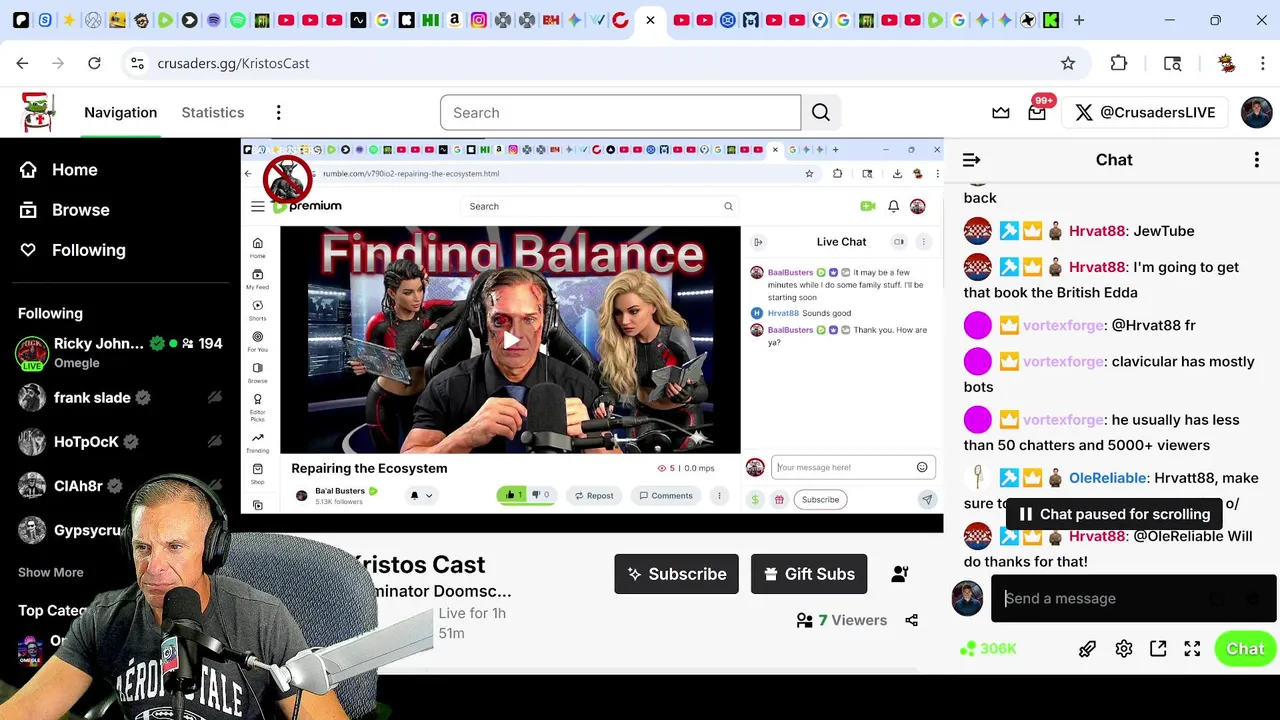Click the main Search input field
The width and height of the screenshot is (1280, 720).
tap(620, 113)
